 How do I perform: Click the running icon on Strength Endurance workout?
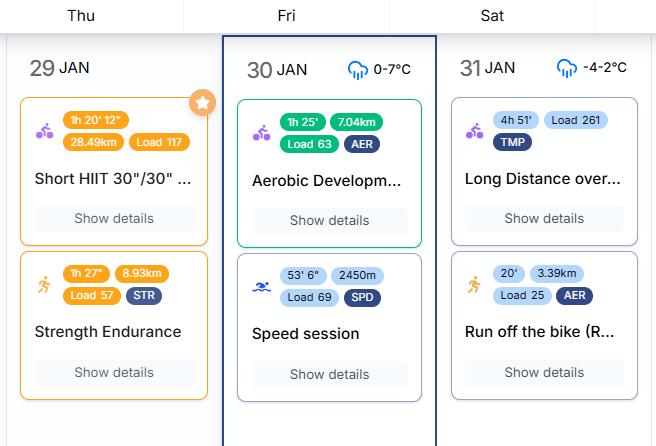[x=45, y=284]
